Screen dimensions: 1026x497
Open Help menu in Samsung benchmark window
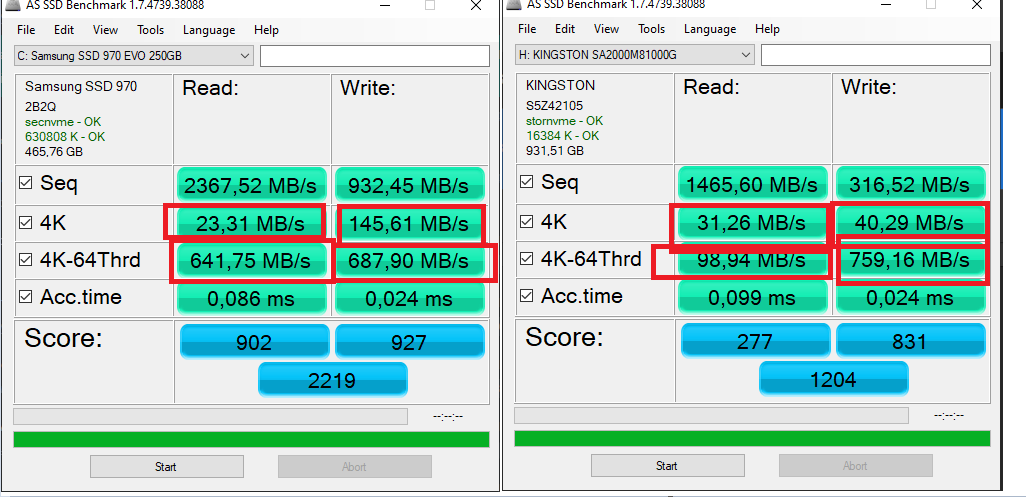[x=266, y=30]
